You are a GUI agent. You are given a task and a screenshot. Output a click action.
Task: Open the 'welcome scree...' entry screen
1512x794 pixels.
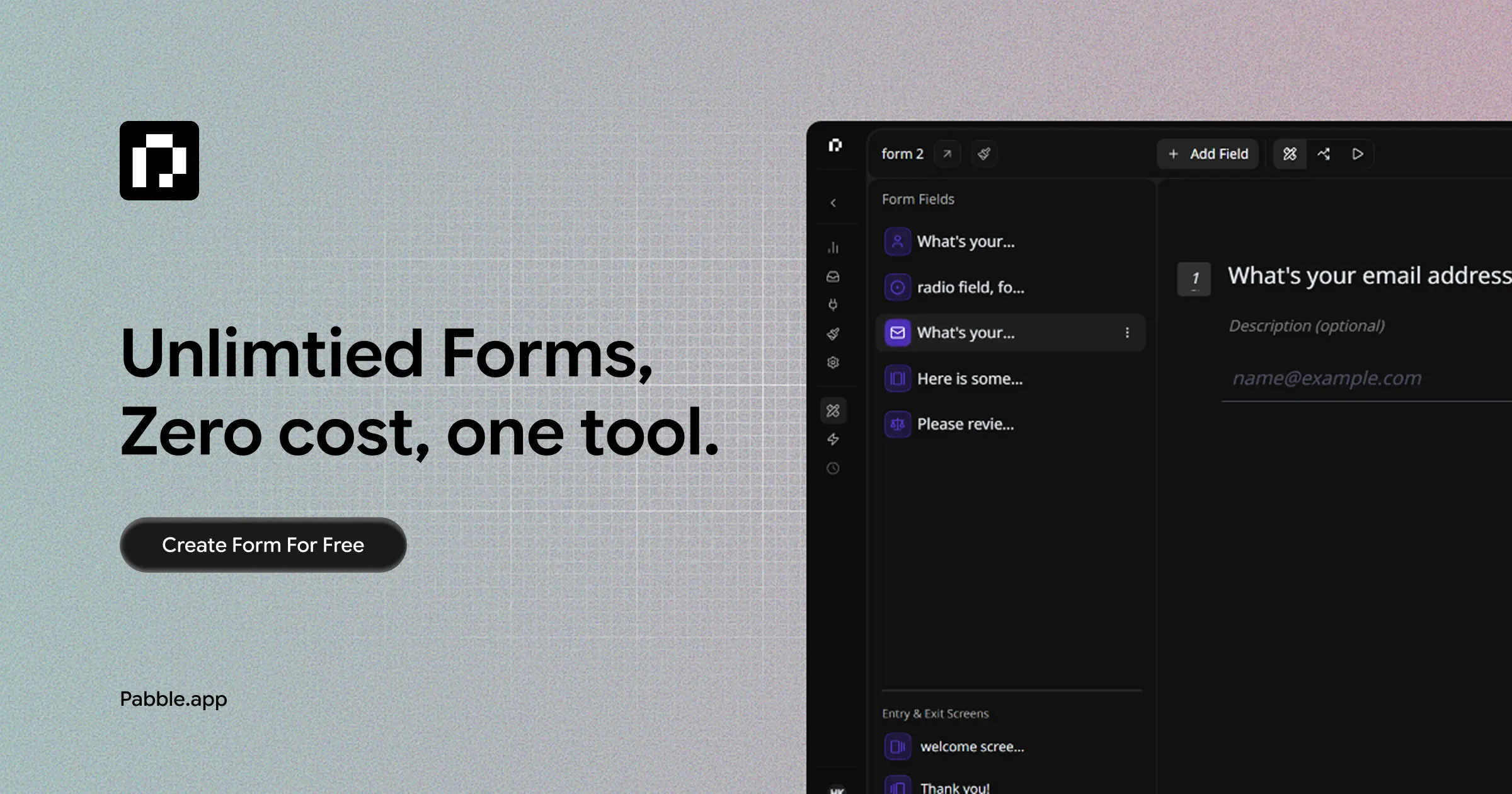pyautogui.click(x=1011, y=747)
